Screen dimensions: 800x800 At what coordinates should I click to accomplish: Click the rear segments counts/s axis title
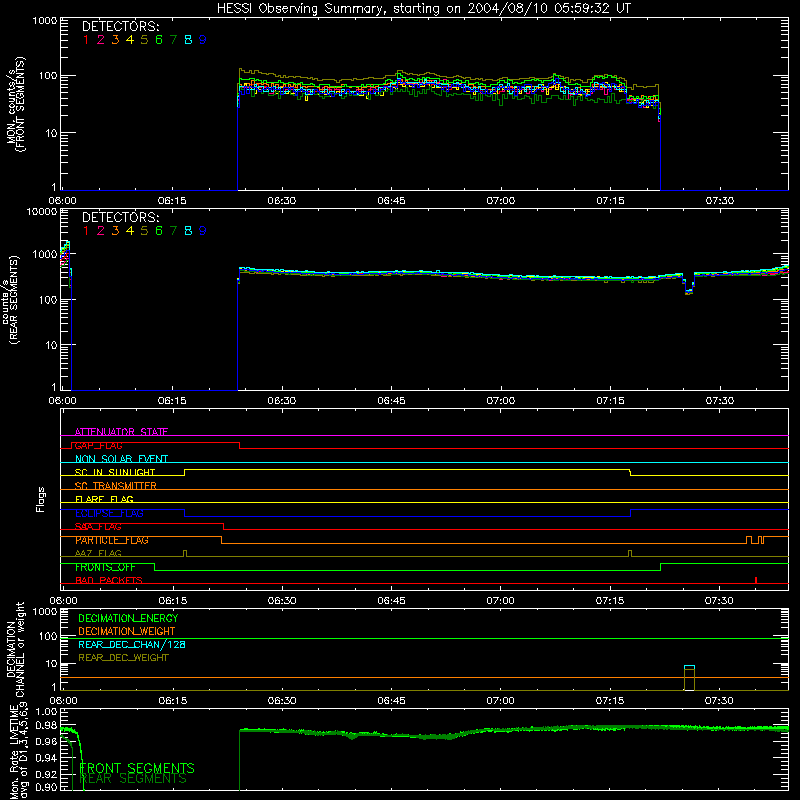tap(10, 299)
